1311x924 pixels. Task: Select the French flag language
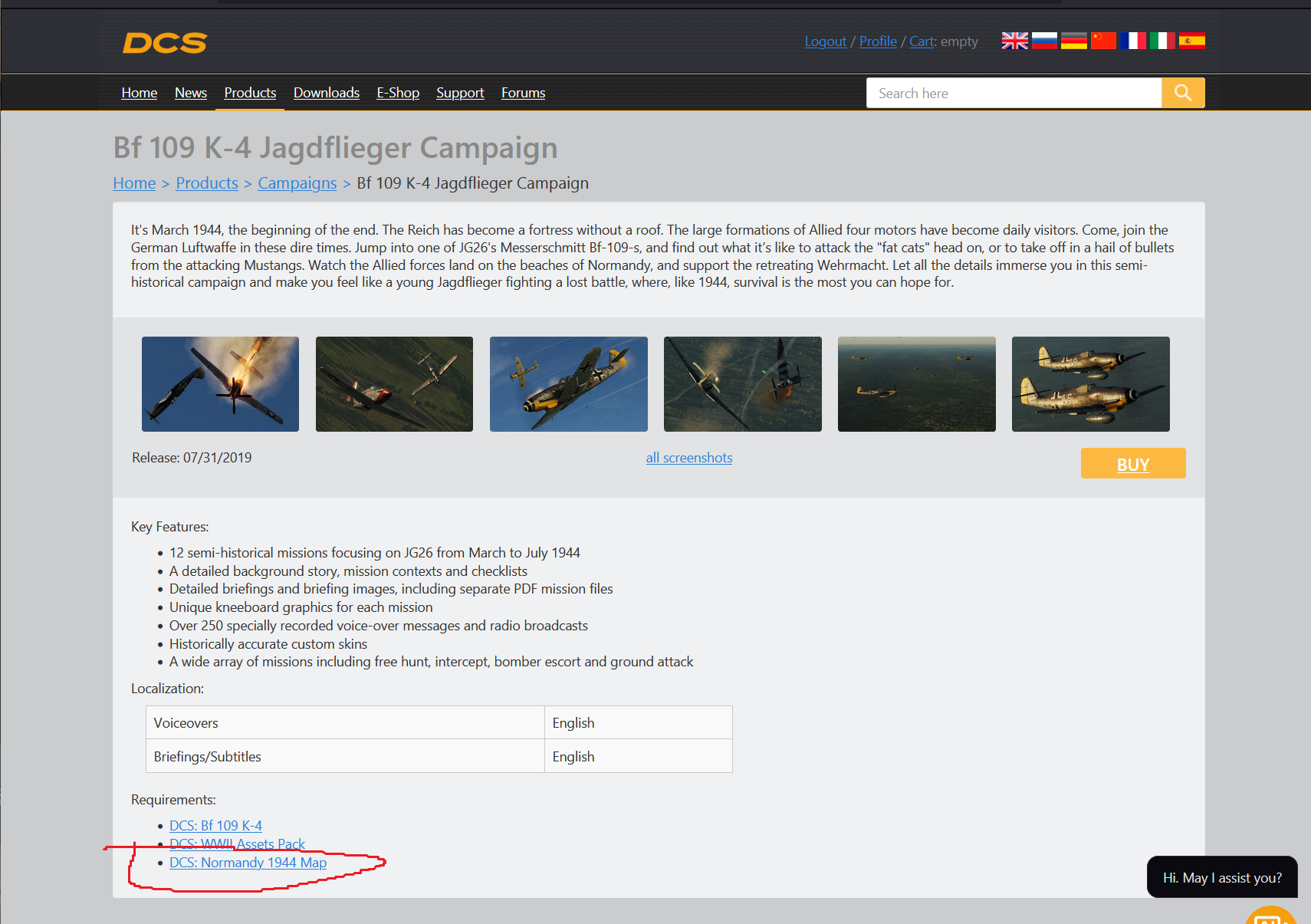pos(1132,41)
